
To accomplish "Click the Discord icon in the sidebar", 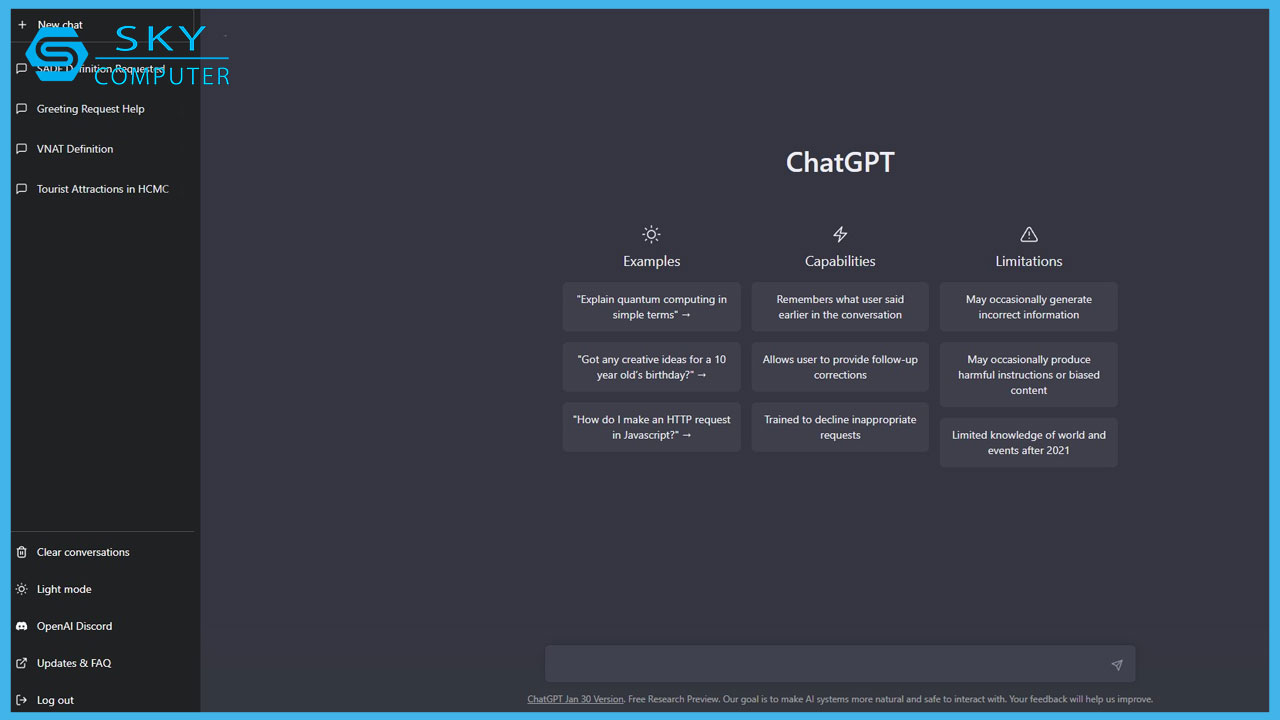I will 21,626.
